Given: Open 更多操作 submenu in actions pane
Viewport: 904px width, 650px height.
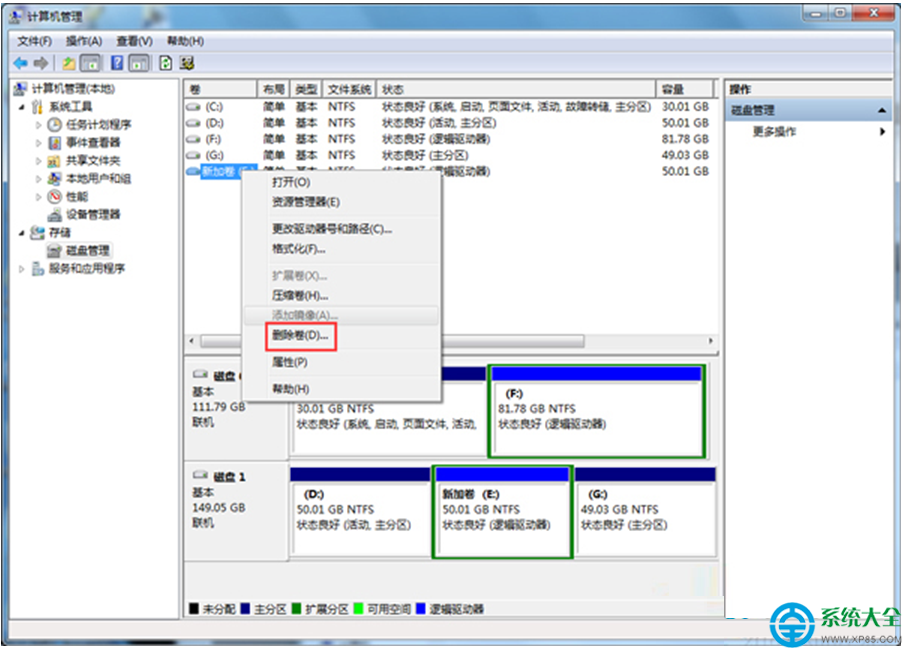Looking at the screenshot, I should click(808, 131).
